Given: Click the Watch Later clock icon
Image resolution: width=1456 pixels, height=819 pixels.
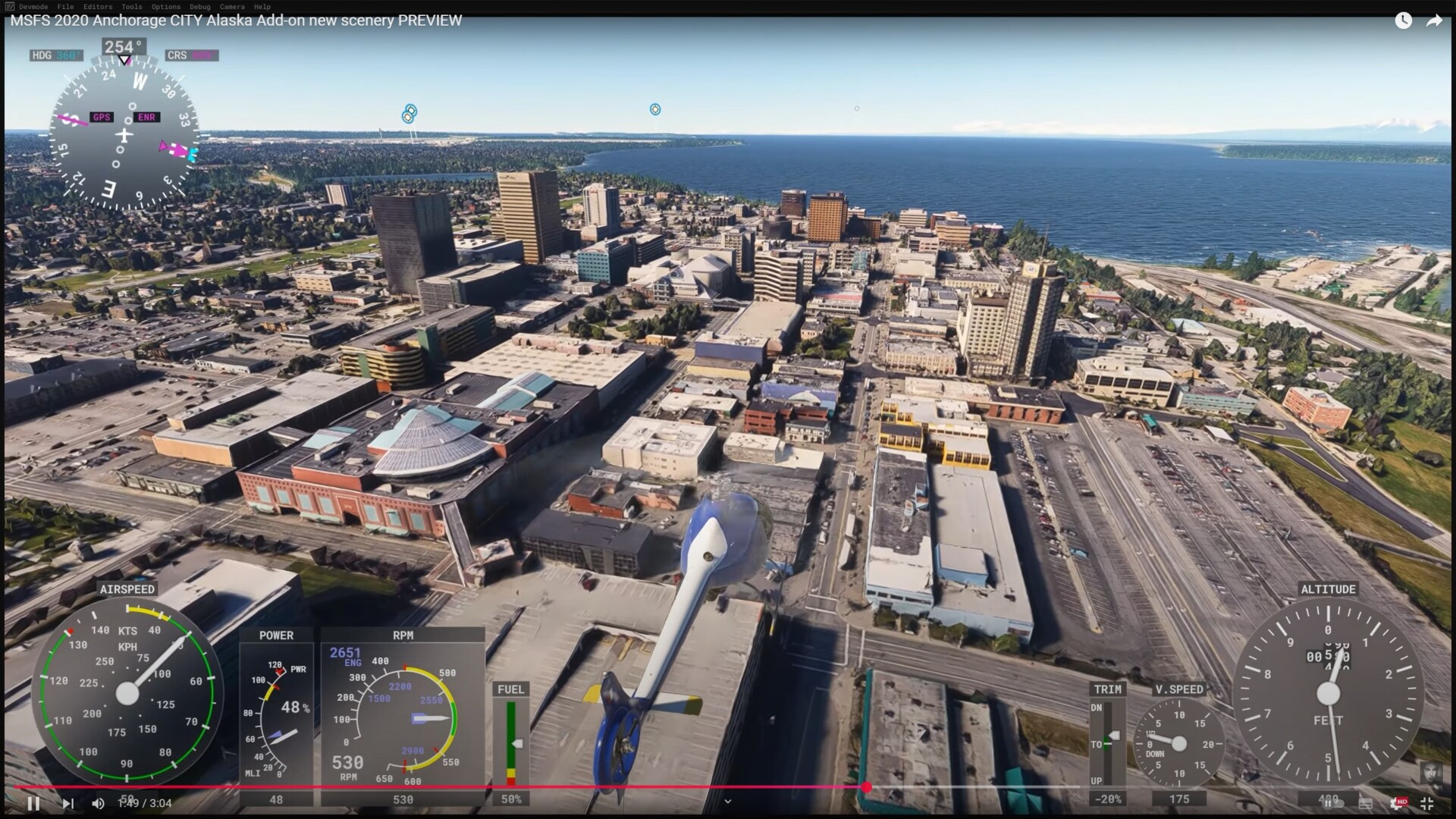Looking at the screenshot, I should pos(1403,21).
